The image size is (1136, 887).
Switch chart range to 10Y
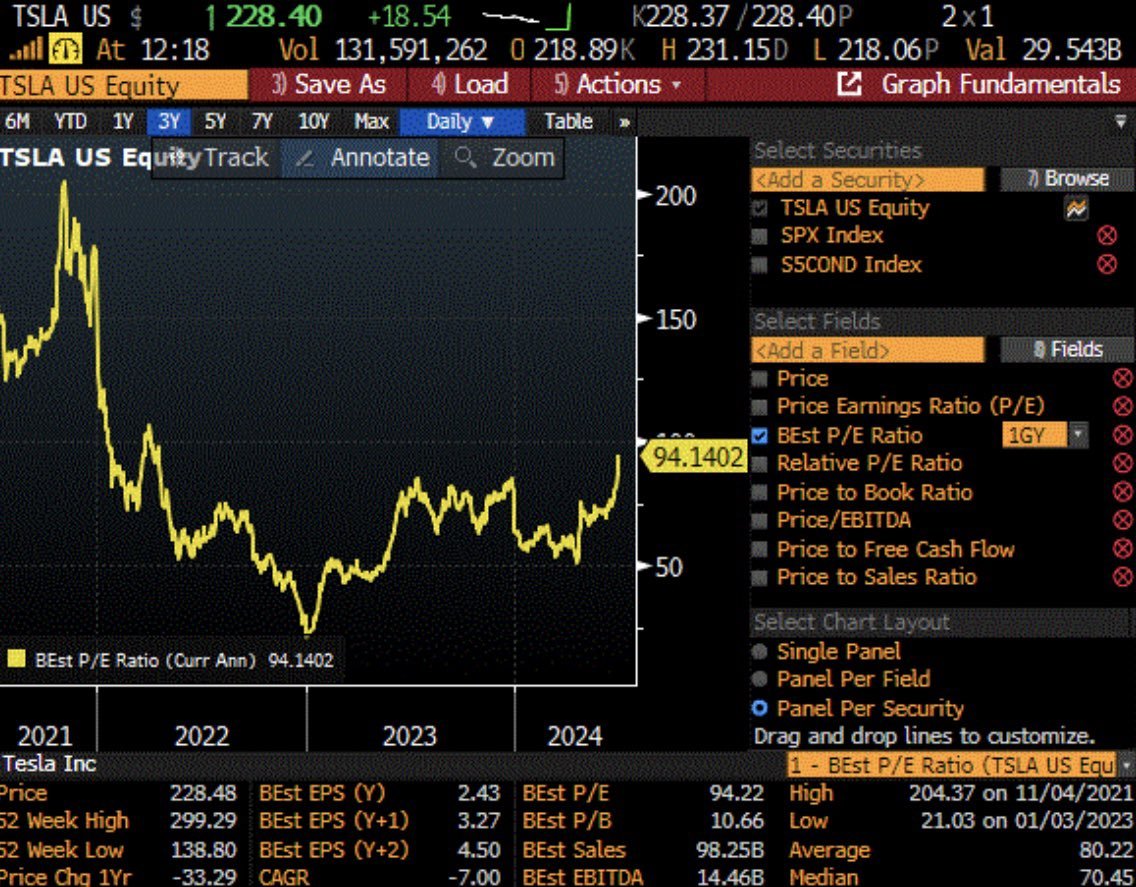click(314, 122)
